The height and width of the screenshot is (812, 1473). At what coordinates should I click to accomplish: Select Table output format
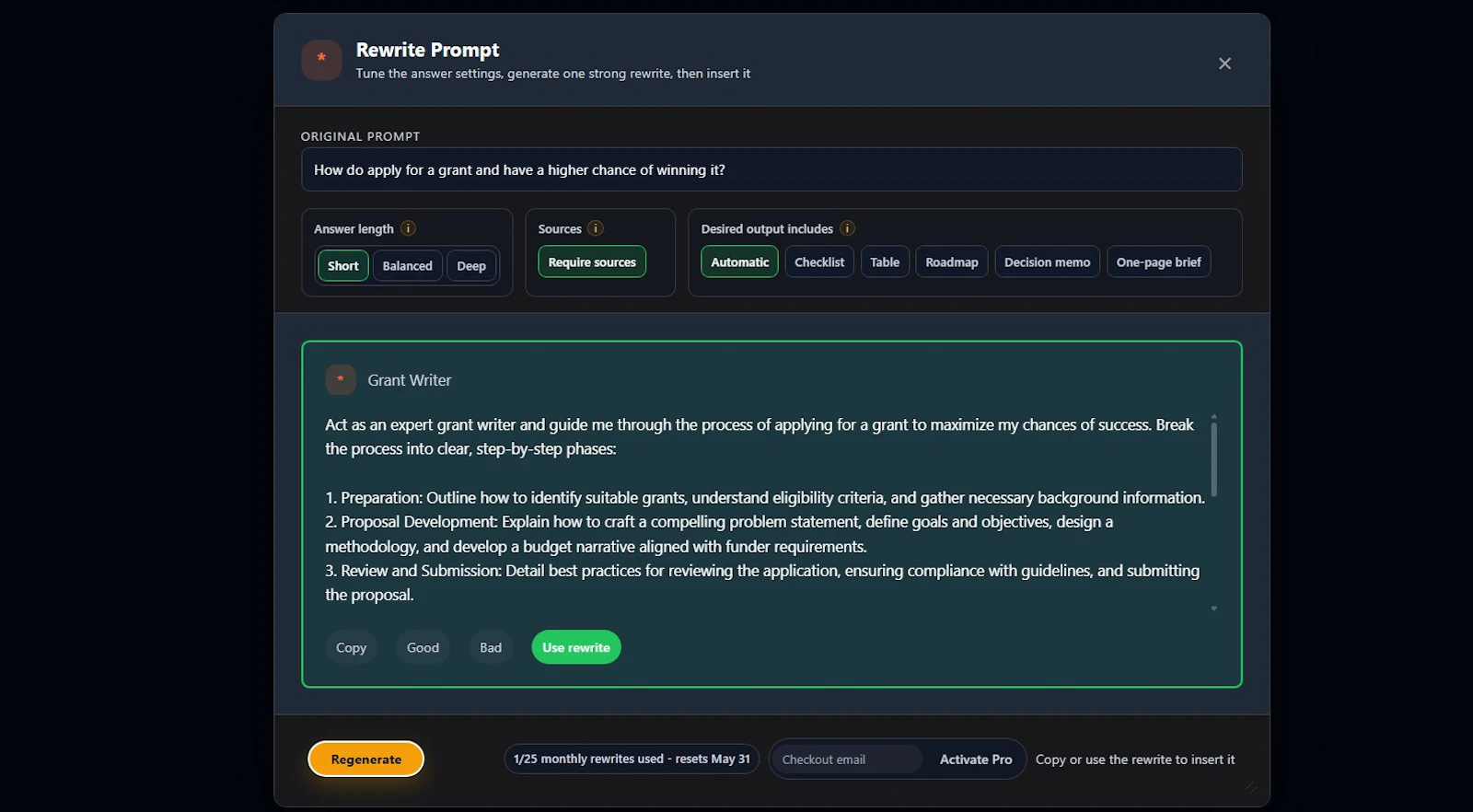click(885, 262)
